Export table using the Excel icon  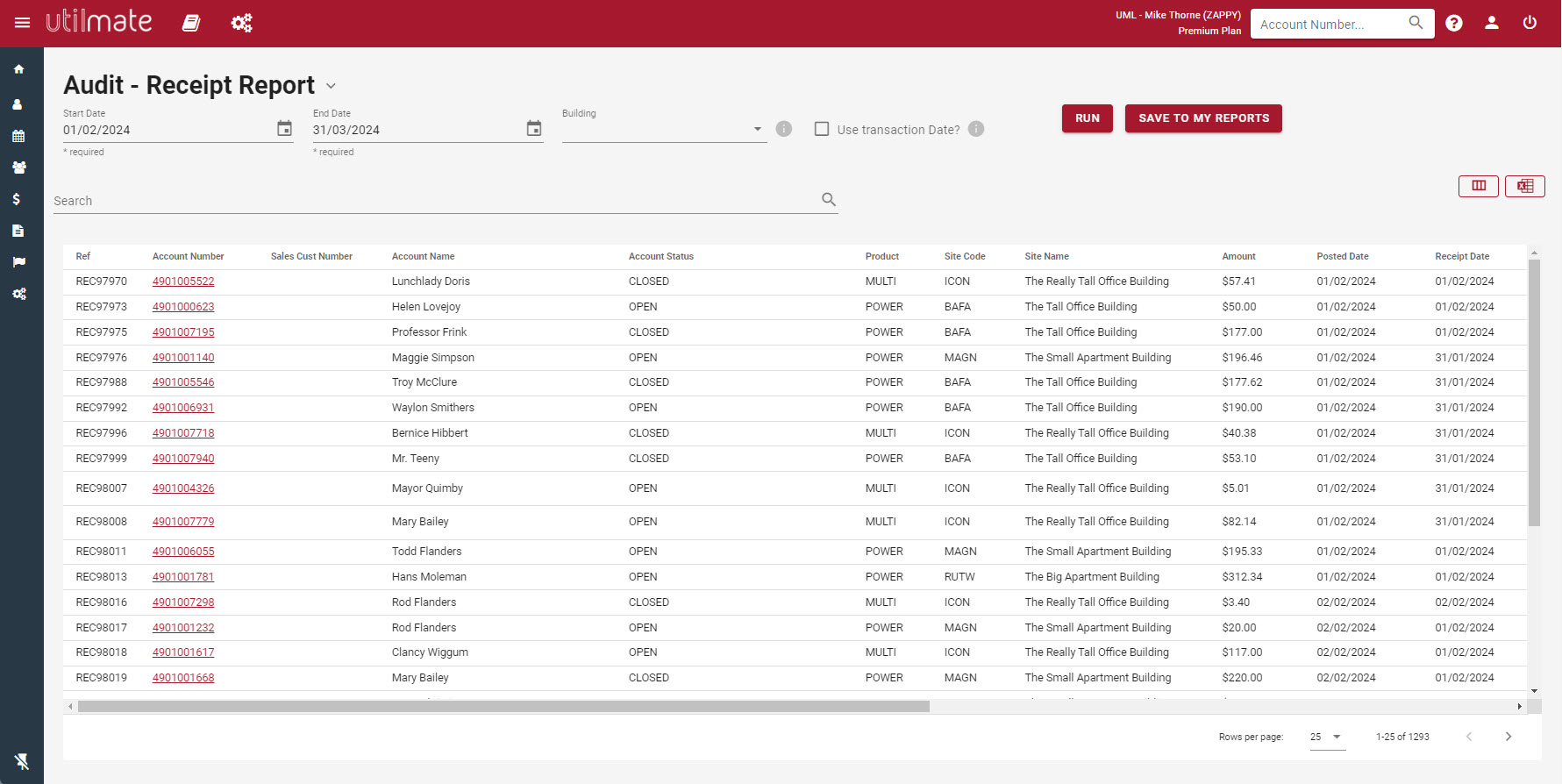1525,186
